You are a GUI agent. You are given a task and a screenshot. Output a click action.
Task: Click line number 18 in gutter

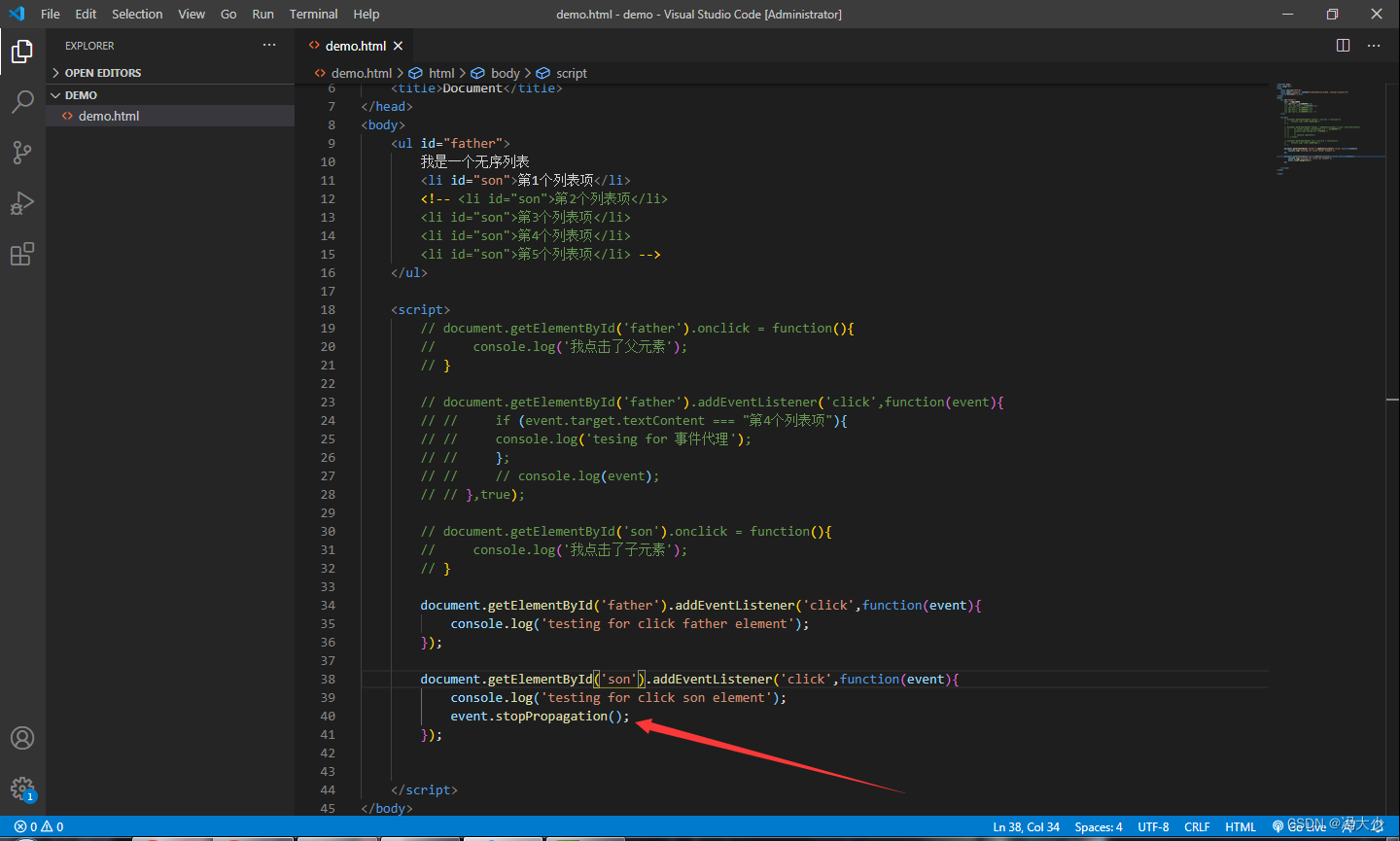click(328, 310)
